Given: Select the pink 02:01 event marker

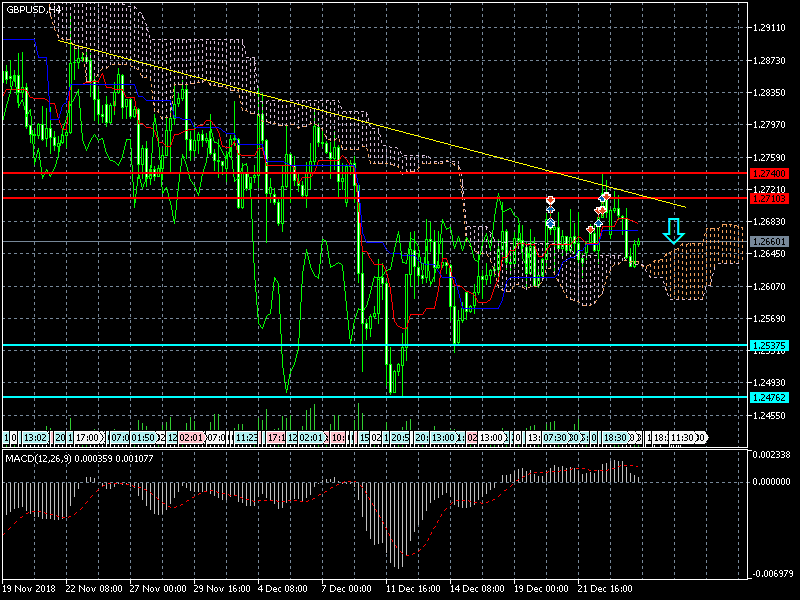Looking at the screenshot, I should click(x=190, y=437).
